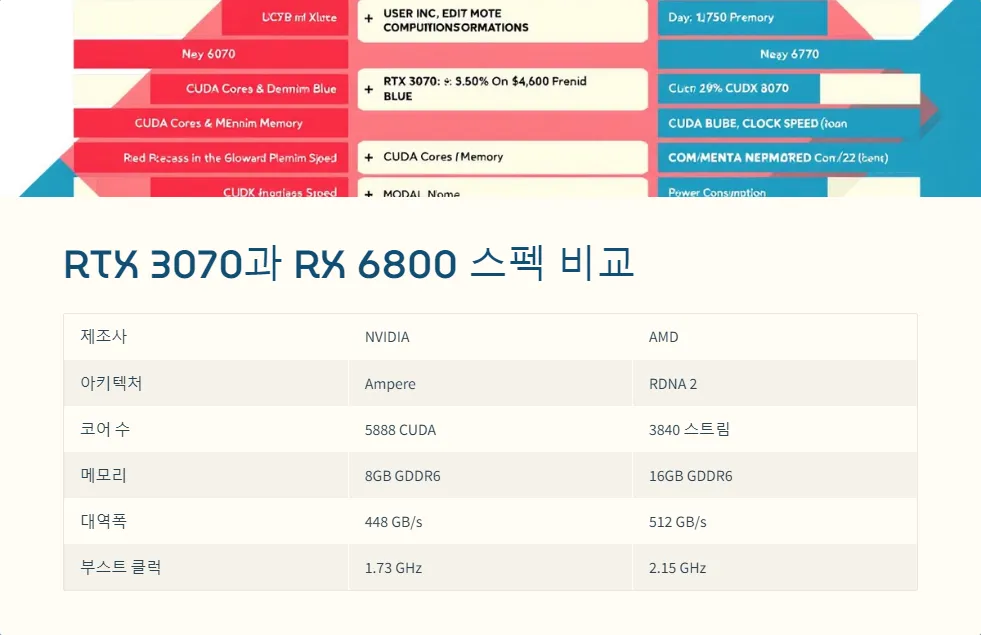
Task: Click the Ney 6070 red banner
Action: point(211,54)
